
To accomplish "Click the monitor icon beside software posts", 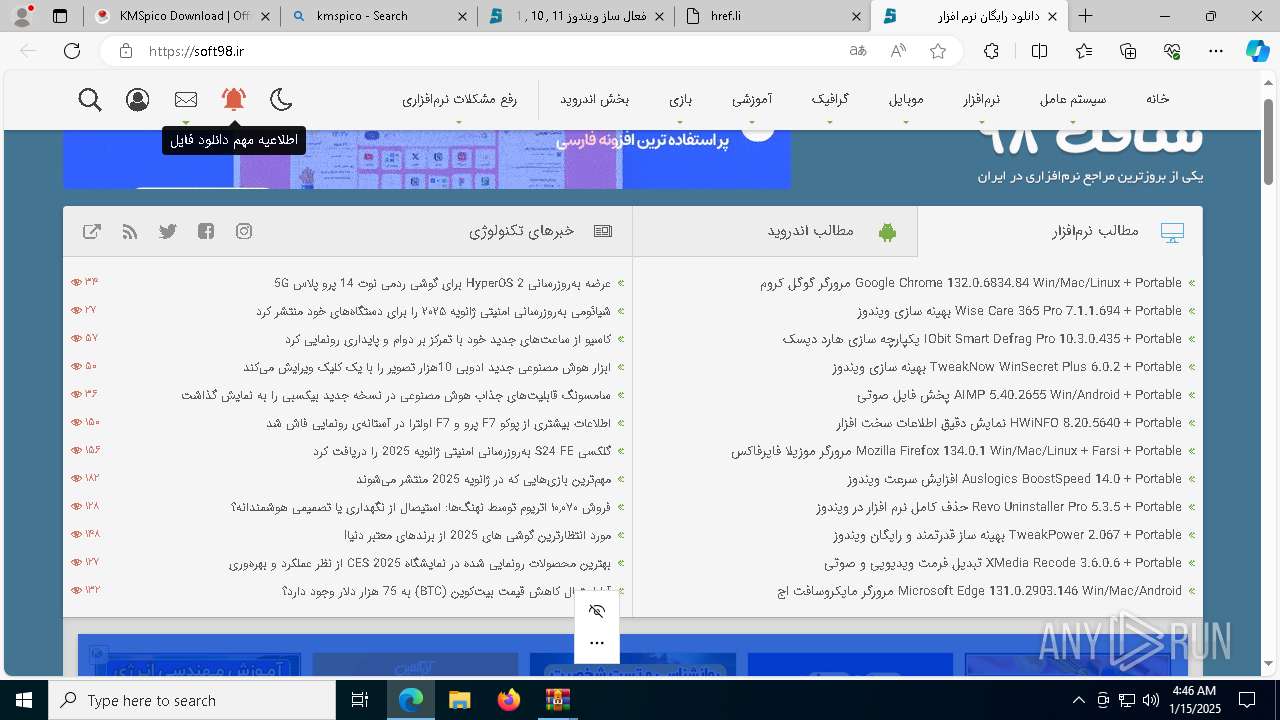I will [x=1172, y=232].
